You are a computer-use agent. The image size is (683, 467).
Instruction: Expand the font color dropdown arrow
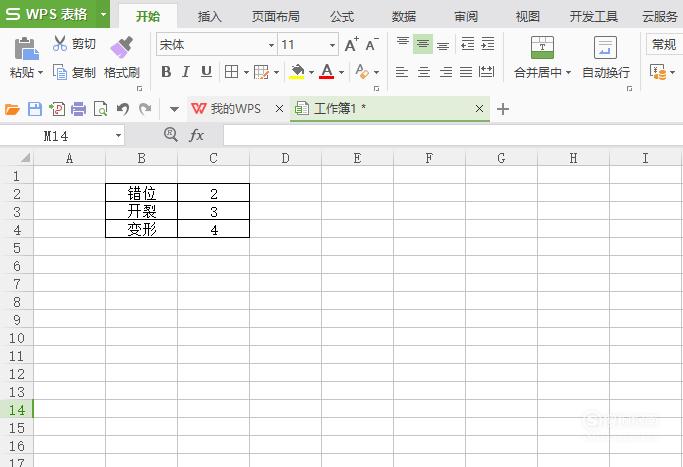341,72
